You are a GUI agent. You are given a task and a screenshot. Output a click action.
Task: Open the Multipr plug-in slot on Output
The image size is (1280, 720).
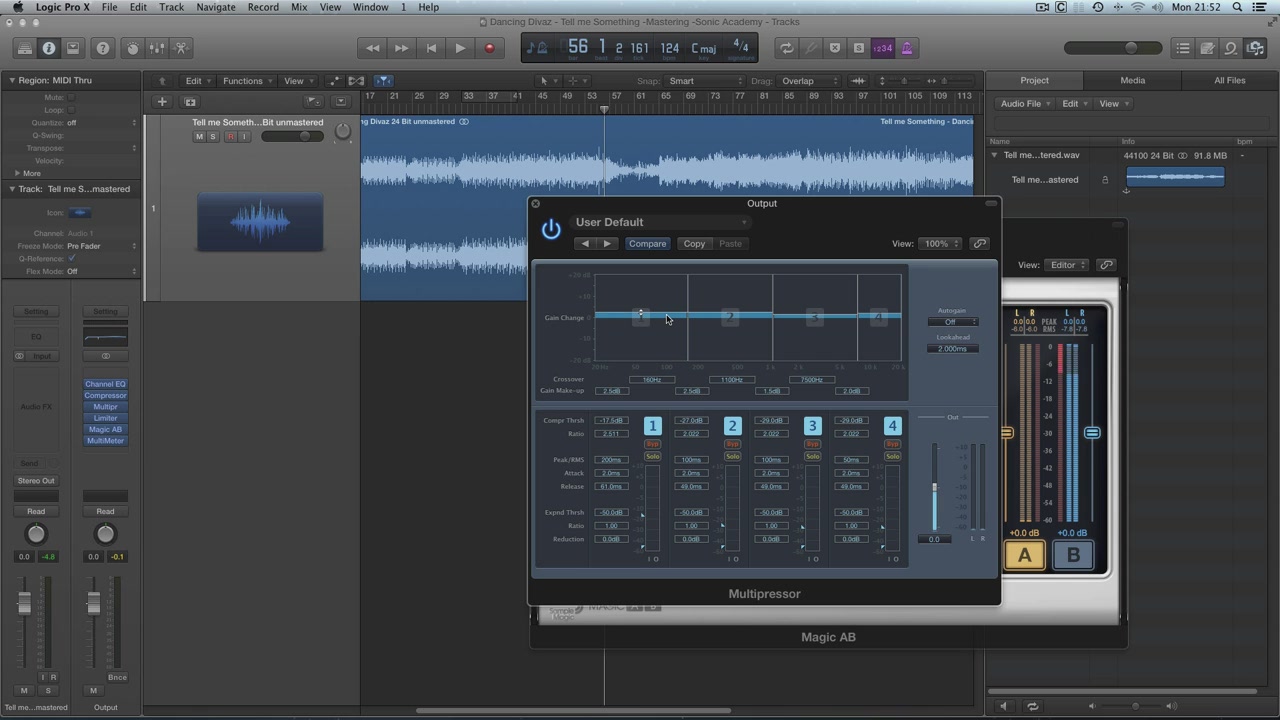point(105,407)
